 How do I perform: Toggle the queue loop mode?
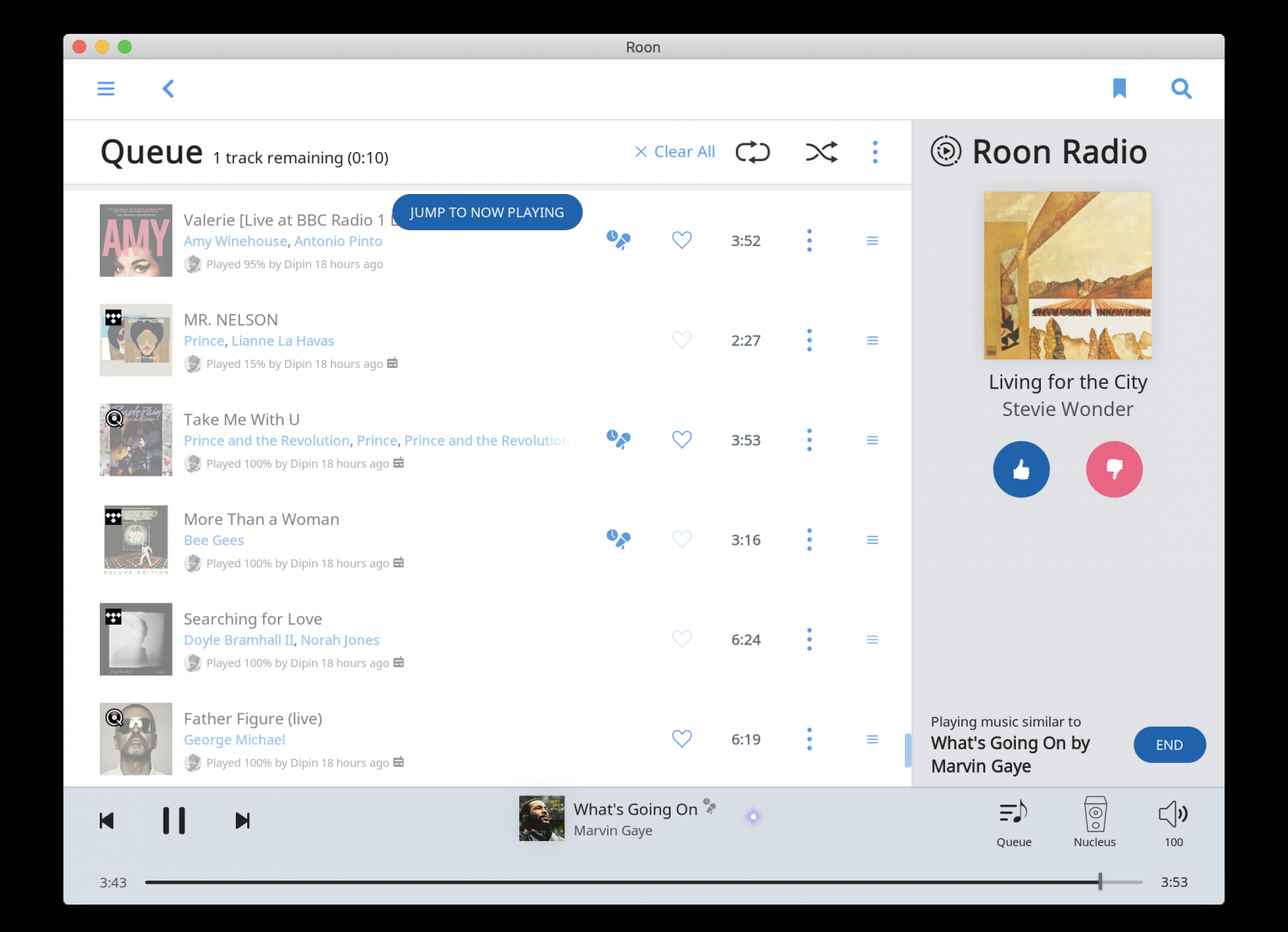[x=753, y=152]
